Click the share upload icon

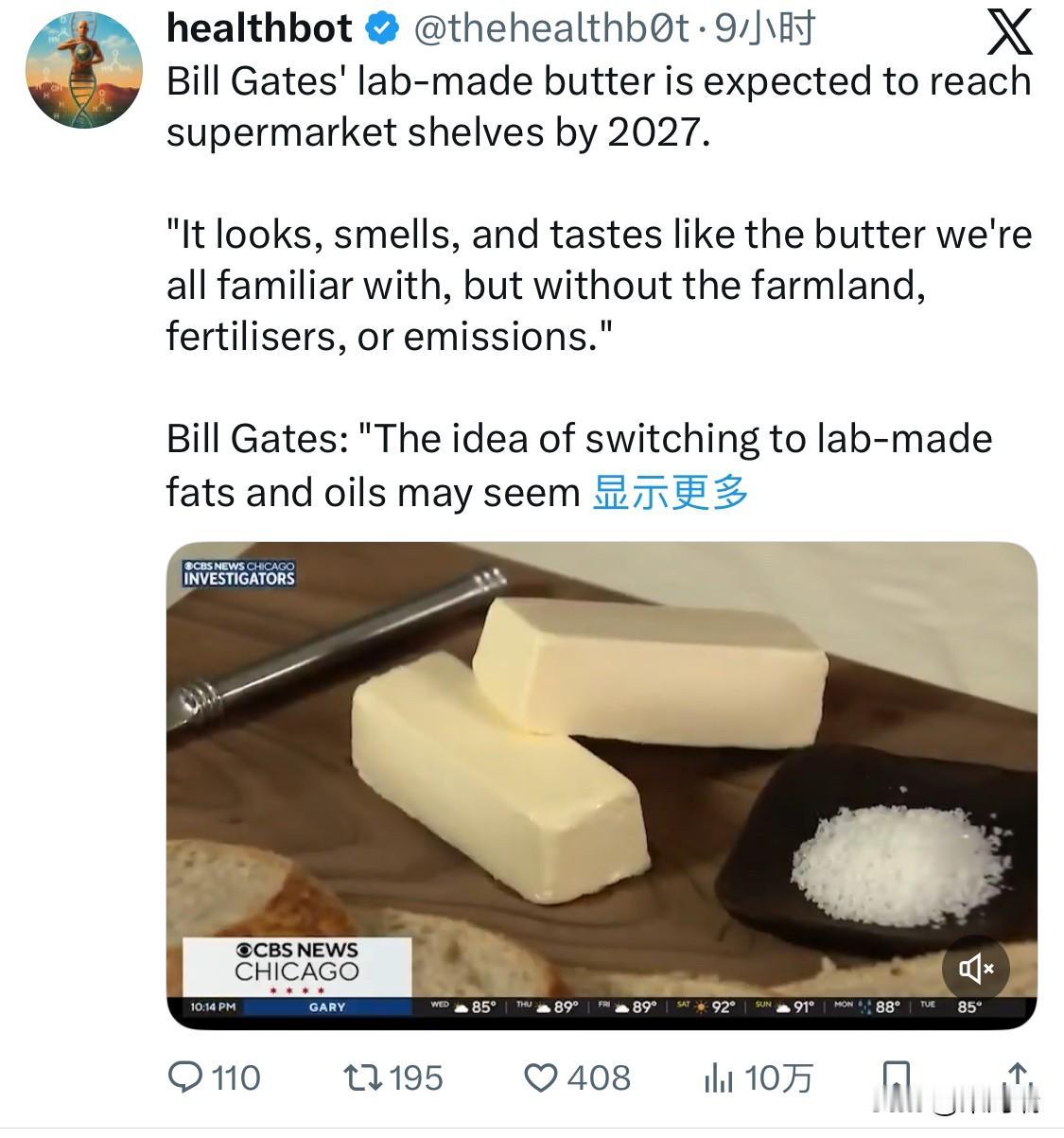click(1017, 1077)
